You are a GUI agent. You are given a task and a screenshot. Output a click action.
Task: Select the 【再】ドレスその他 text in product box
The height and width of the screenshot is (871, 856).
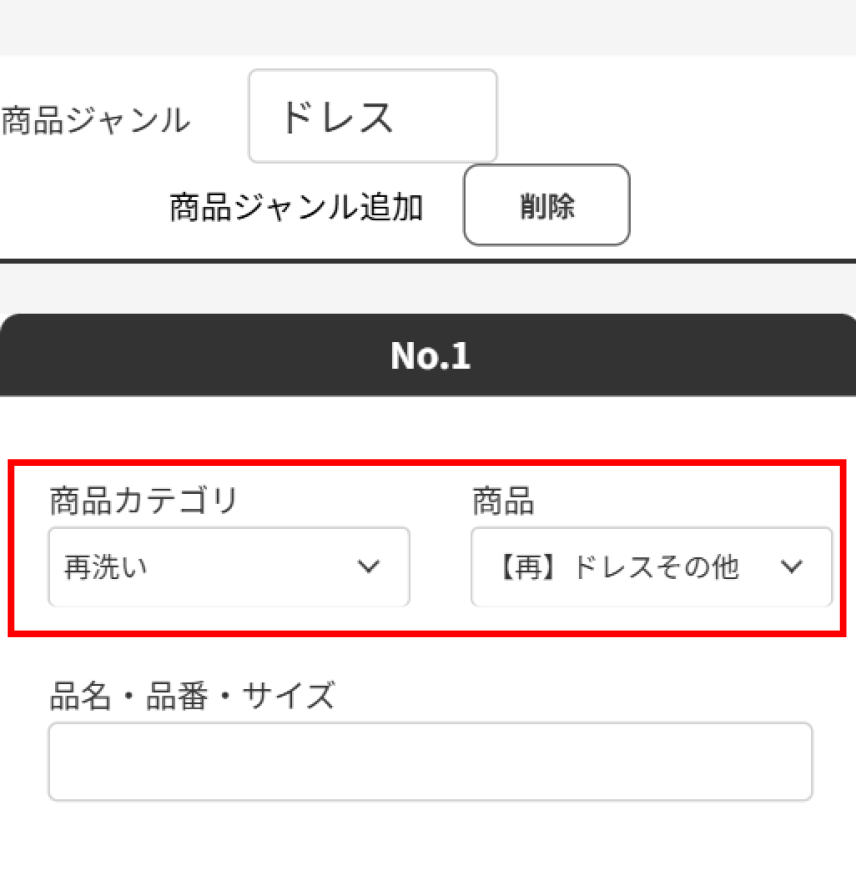617,567
